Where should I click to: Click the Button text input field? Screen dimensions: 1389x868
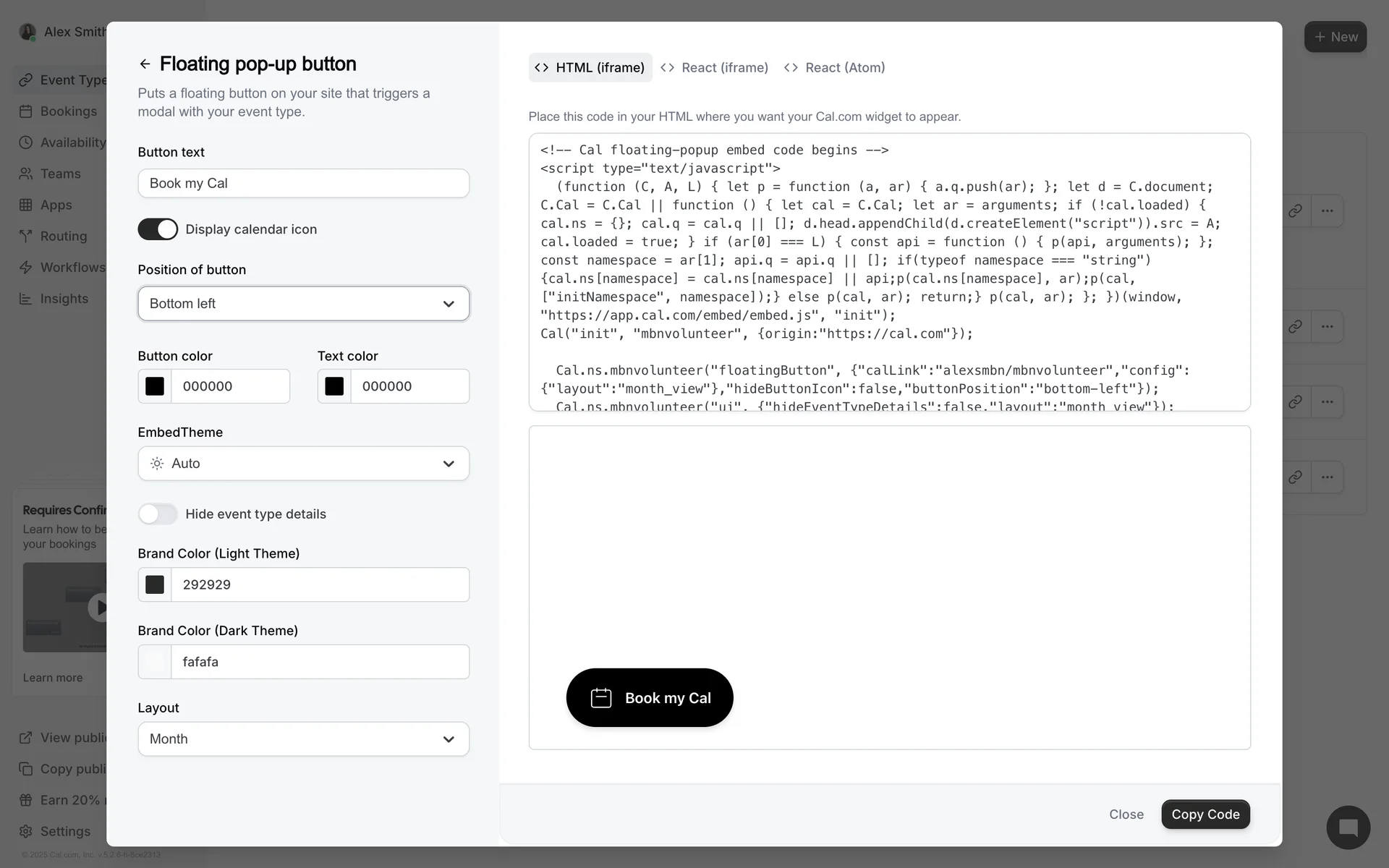(303, 183)
